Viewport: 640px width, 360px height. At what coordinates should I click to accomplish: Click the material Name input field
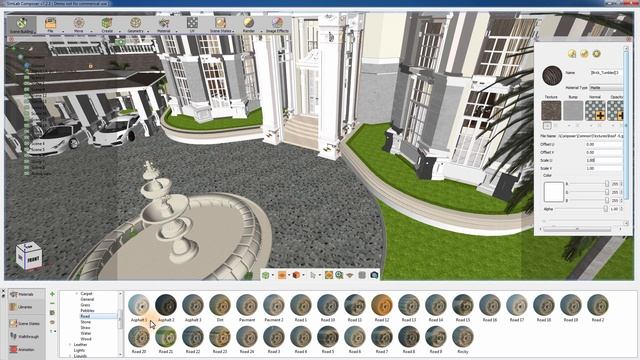(x=607, y=73)
